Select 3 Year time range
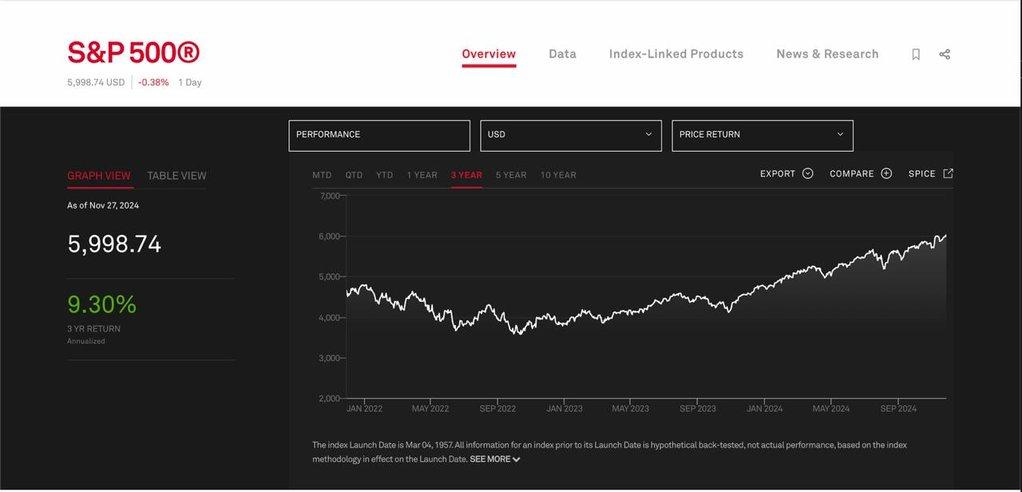 click(467, 175)
